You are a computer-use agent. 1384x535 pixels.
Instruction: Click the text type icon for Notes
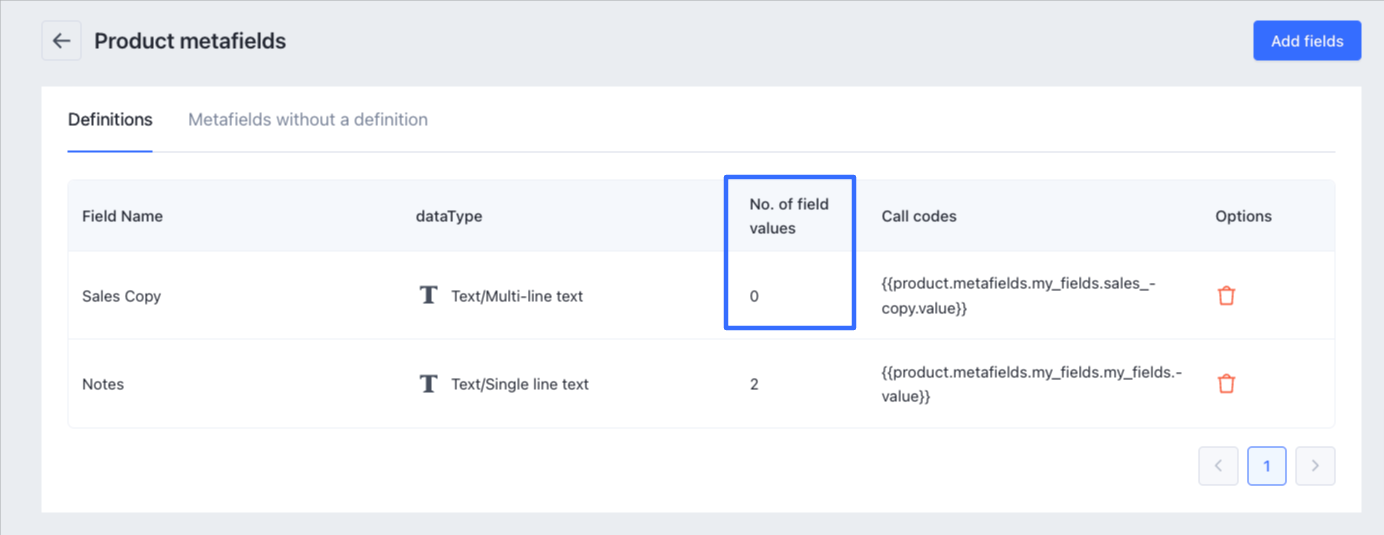point(428,384)
